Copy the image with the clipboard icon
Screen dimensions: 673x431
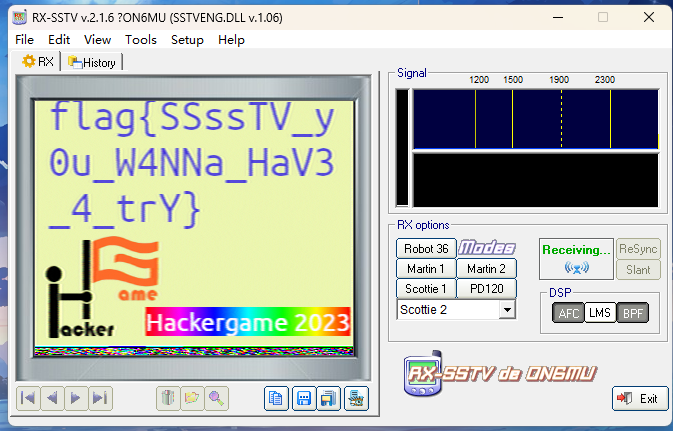pos(276,398)
